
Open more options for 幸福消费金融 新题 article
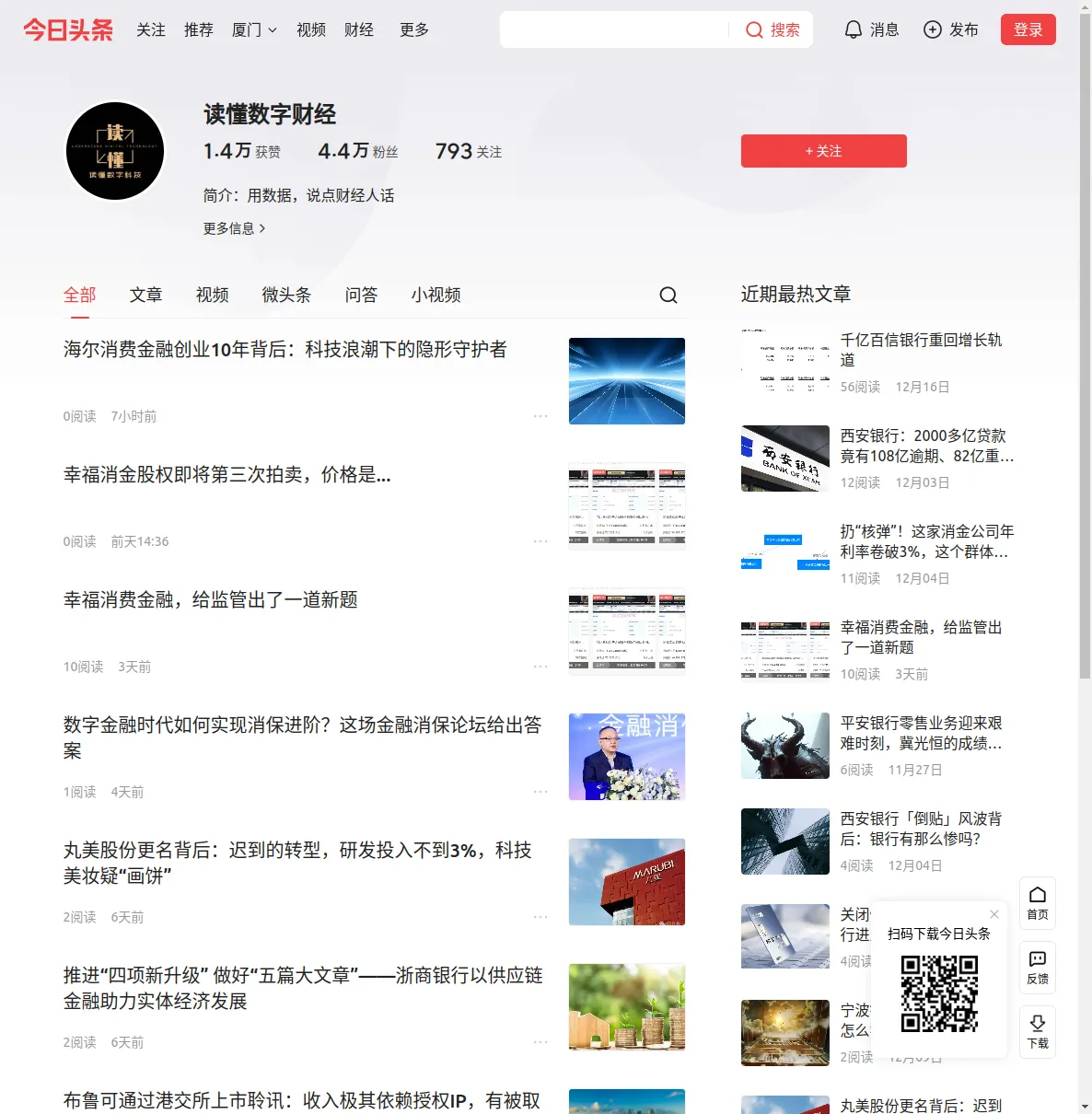click(x=540, y=667)
